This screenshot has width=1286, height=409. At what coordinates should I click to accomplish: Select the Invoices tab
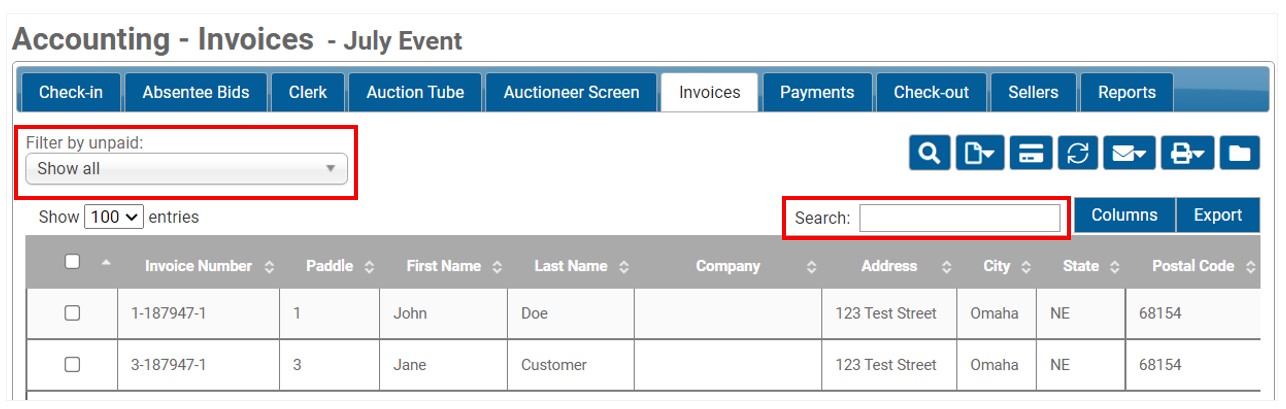pos(710,92)
